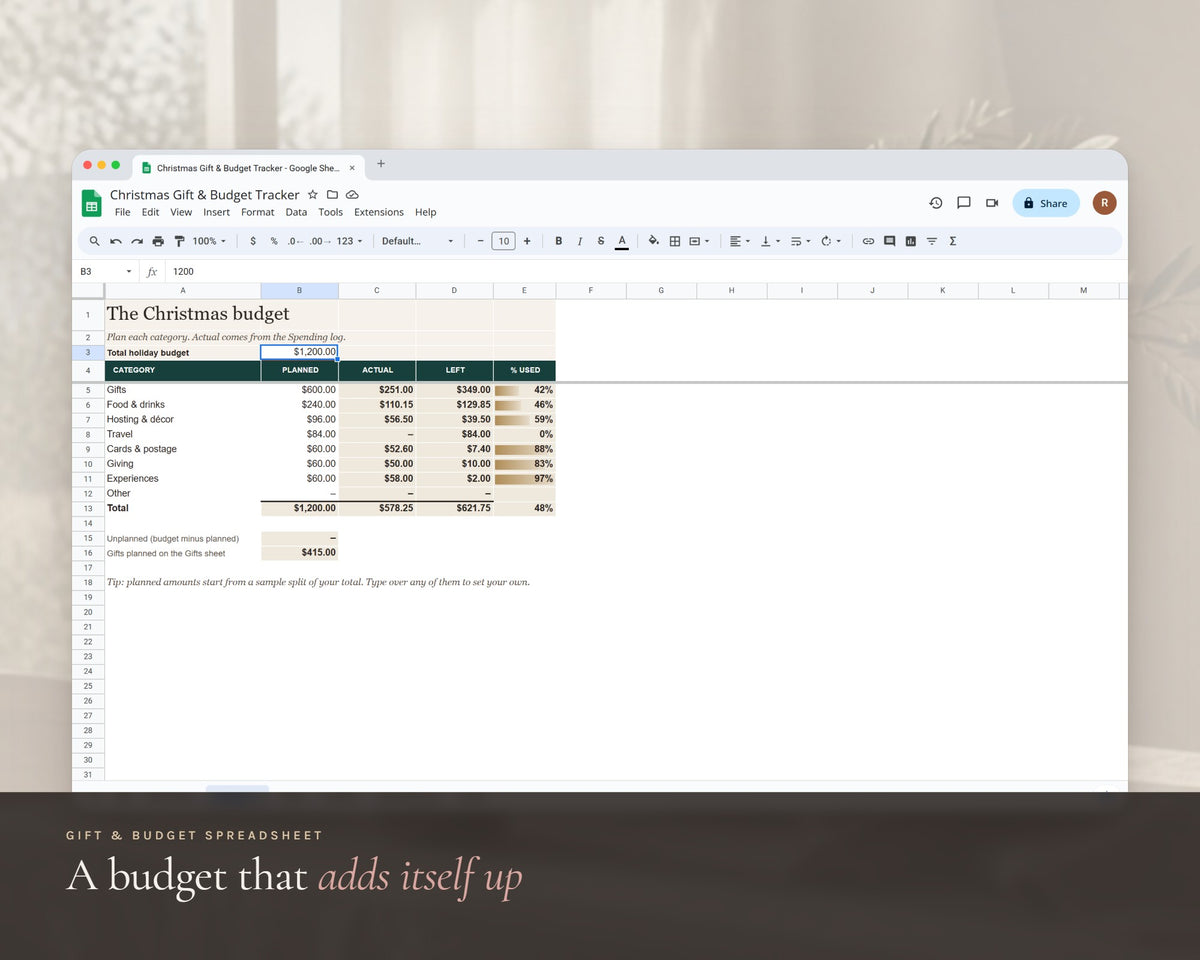Show all comments panel
Screen dimensions: 1200x960
point(964,203)
